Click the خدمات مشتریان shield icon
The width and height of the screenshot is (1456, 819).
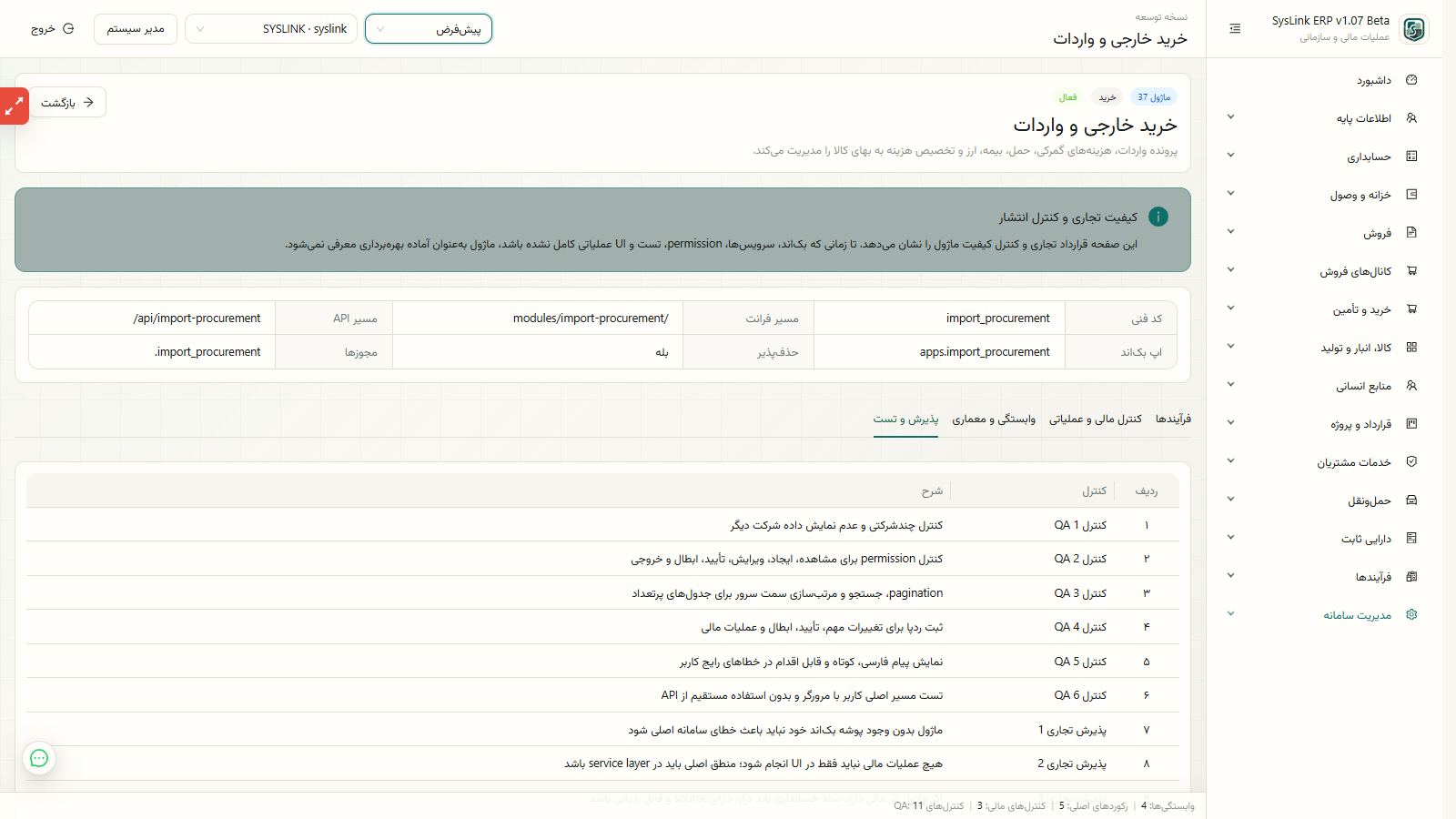(1411, 462)
